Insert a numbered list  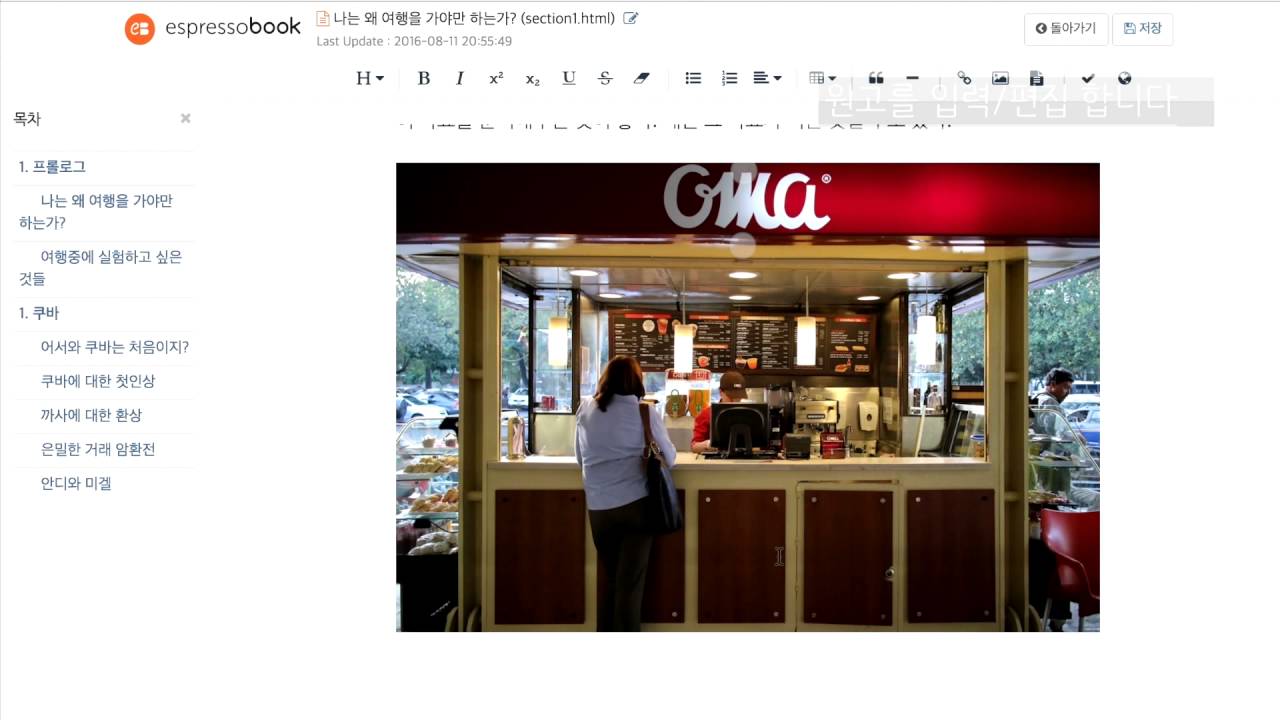click(729, 78)
